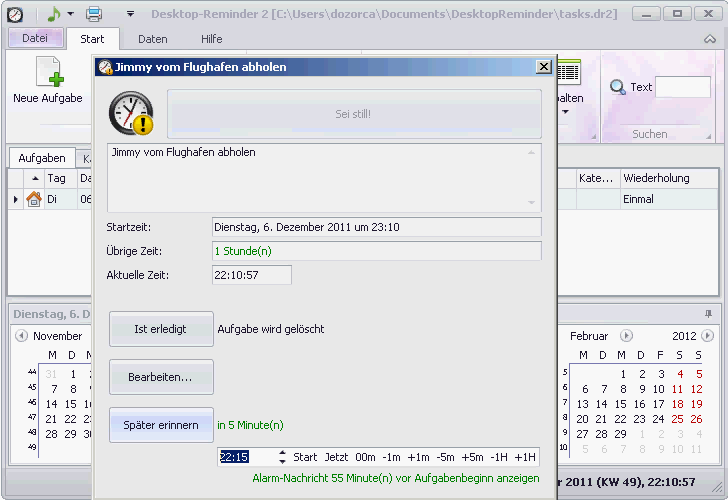728x500 pixels.
Task: Click the +5m time shortcut
Action: [472, 457]
